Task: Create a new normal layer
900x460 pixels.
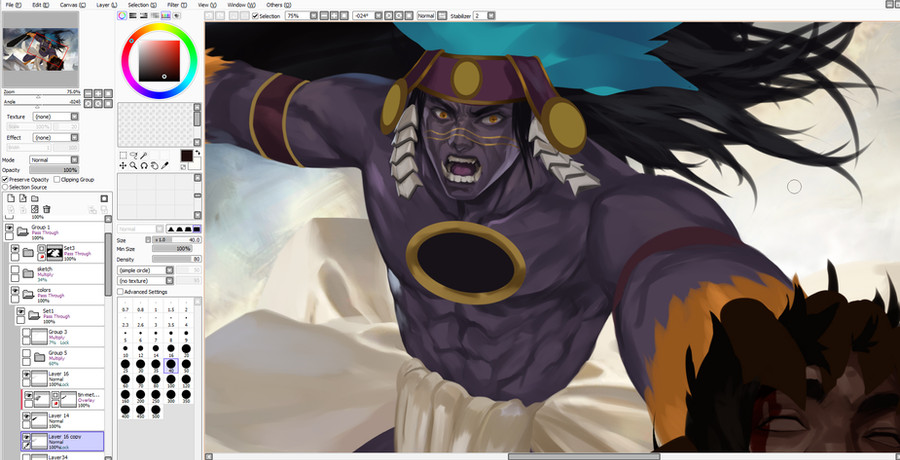Action: pyautogui.click(x=10, y=198)
